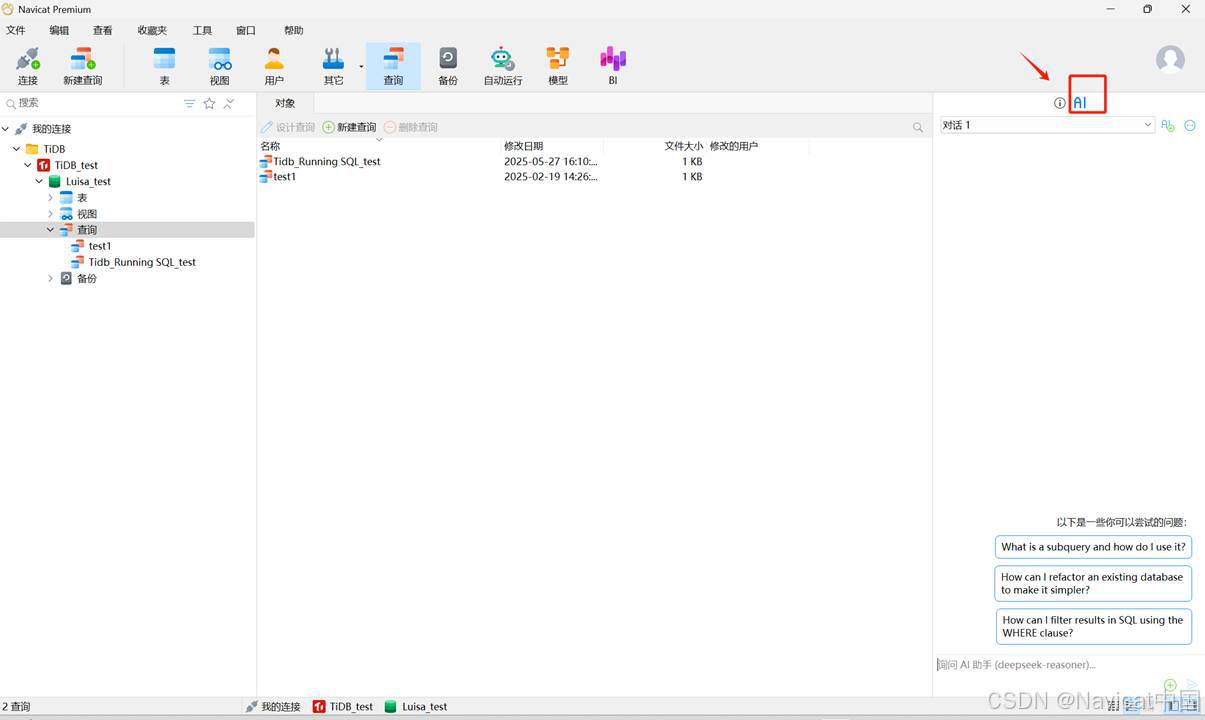The height and width of the screenshot is (720, 1205).
Task: Click the star favorites icon in sidebar
Action: pyautogui.click(x=209, y=103)
